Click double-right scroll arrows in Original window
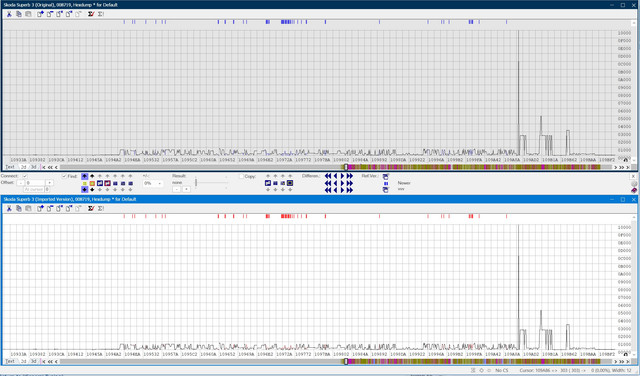Screen dimensions: 640x376 point(622,167)
